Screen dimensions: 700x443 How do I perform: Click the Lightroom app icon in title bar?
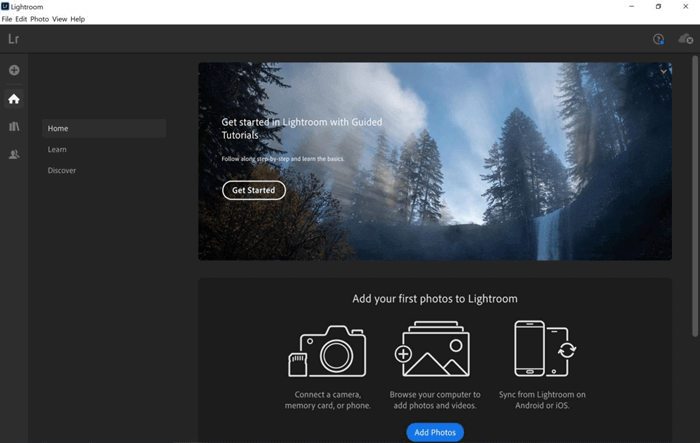tap(5, 6)
